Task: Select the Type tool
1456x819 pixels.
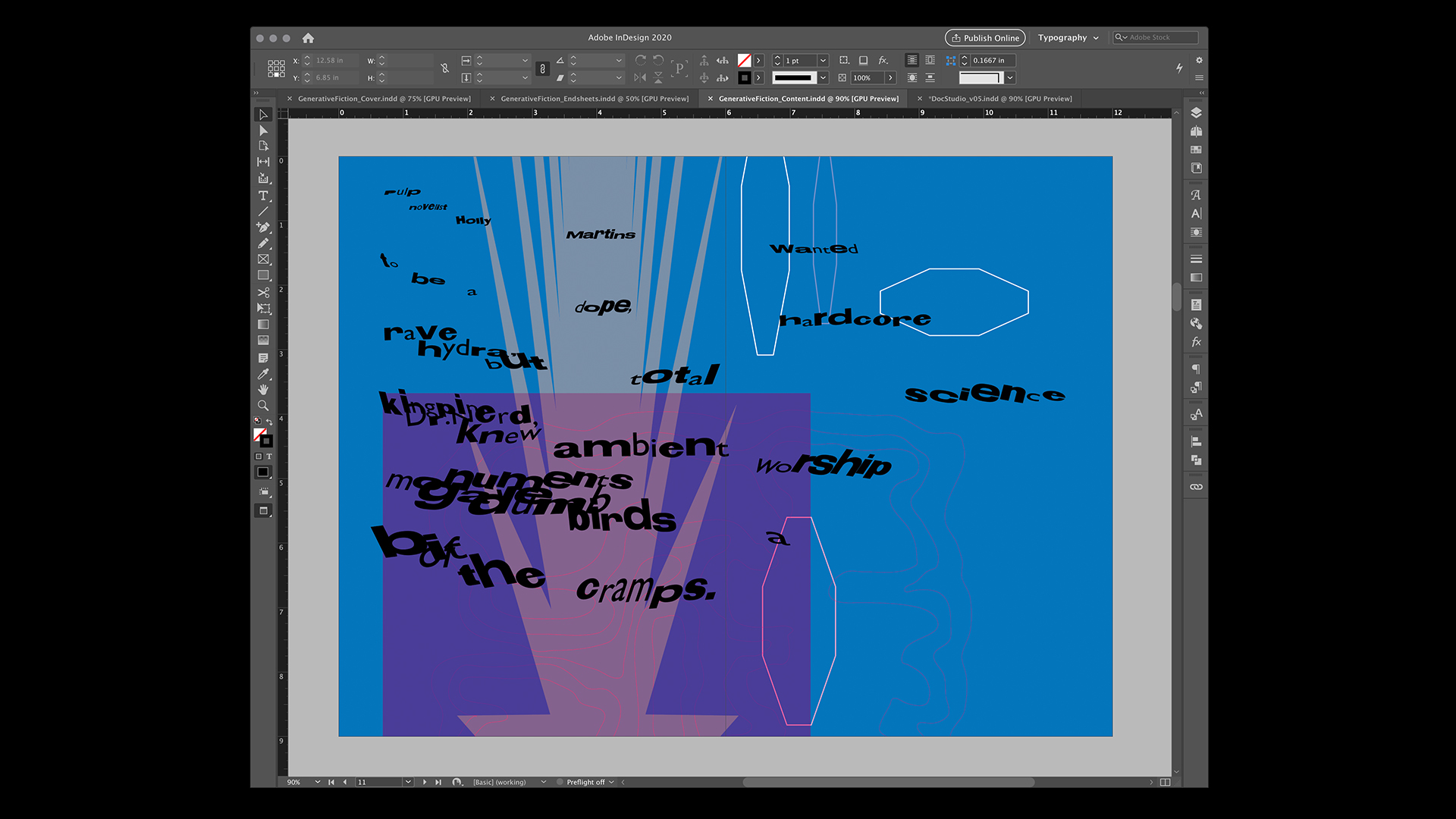Action: pos(263,196)
